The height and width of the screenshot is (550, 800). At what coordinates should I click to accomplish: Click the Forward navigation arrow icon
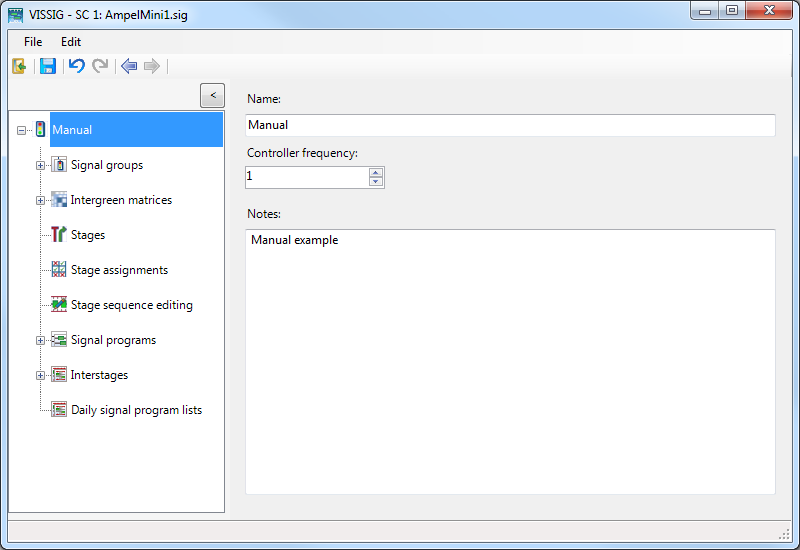pyautogui.click(x=152, y=66)
